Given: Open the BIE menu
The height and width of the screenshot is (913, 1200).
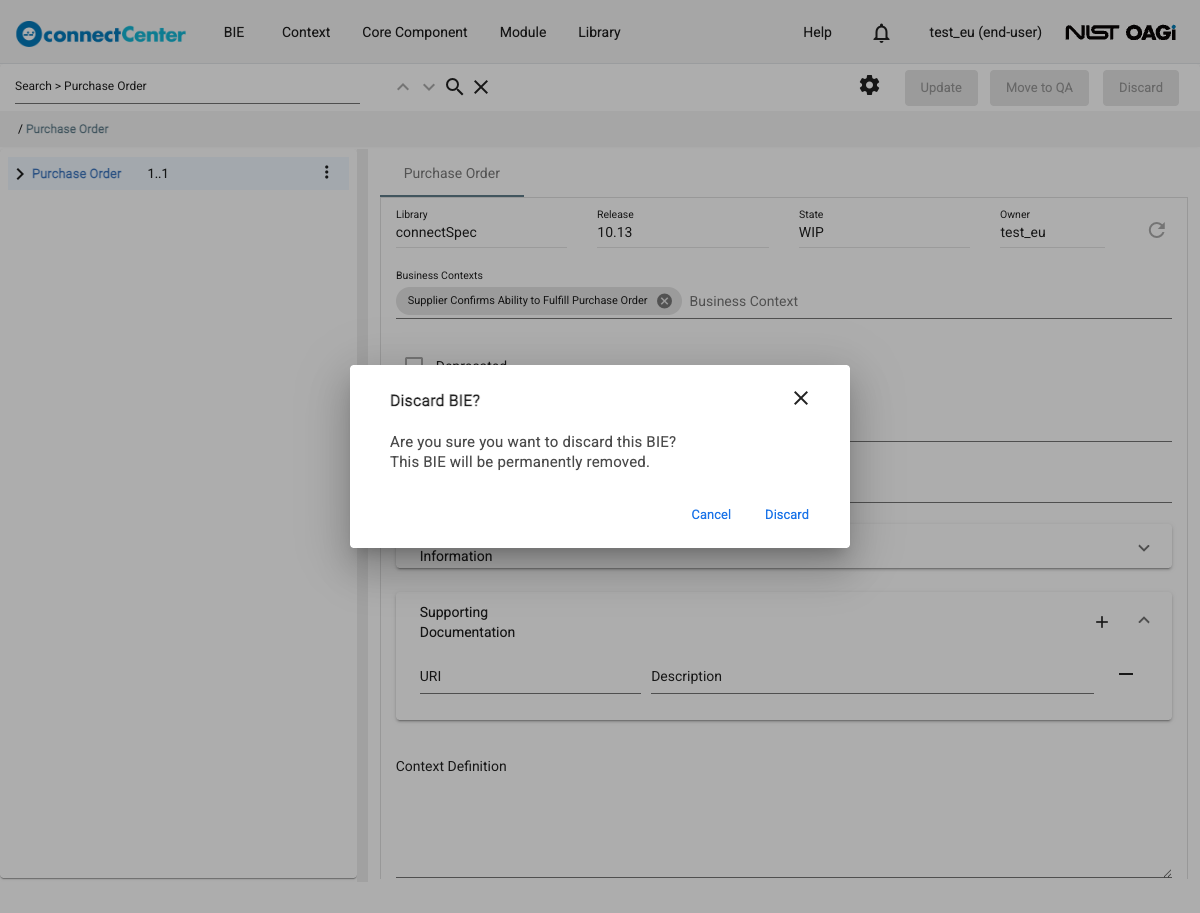Looking at the screenshot, I should (x=234, y=32).
